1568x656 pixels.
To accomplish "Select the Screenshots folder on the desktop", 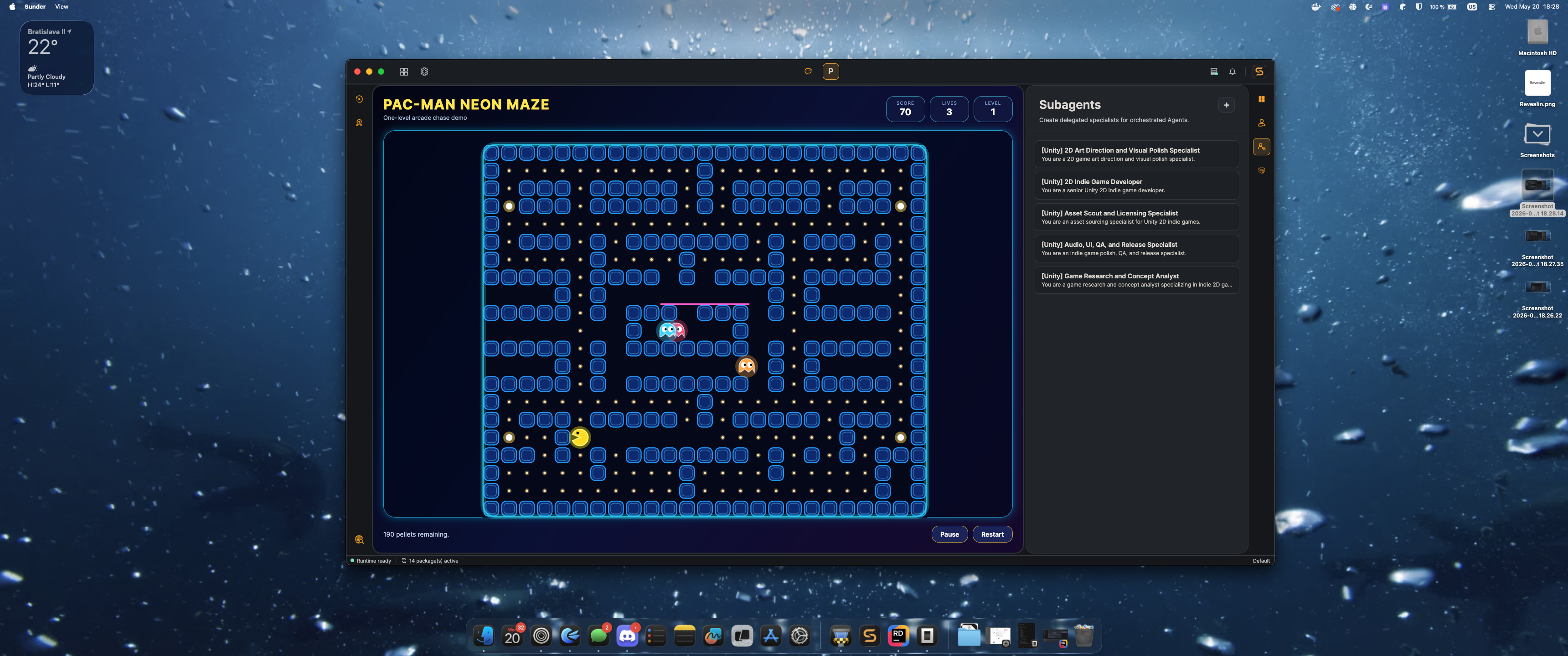I will pos(1537,140).
